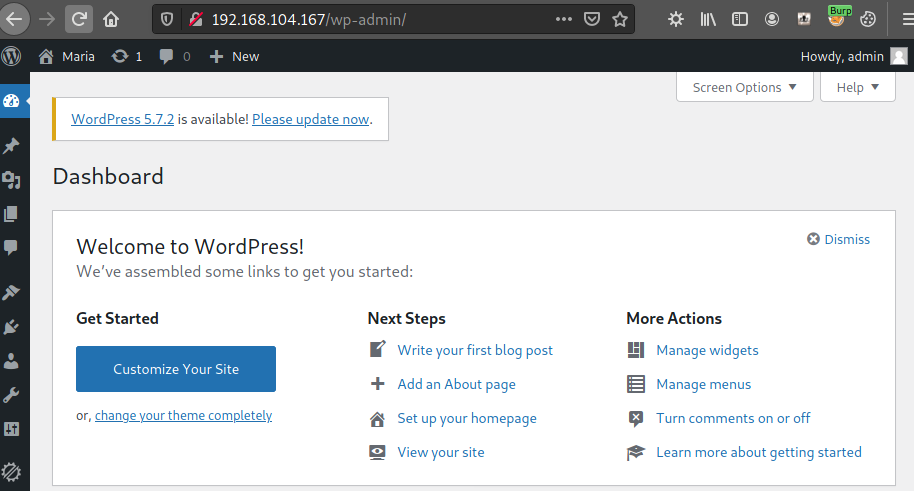Click the admin avatar image

[x=899, y=57]
